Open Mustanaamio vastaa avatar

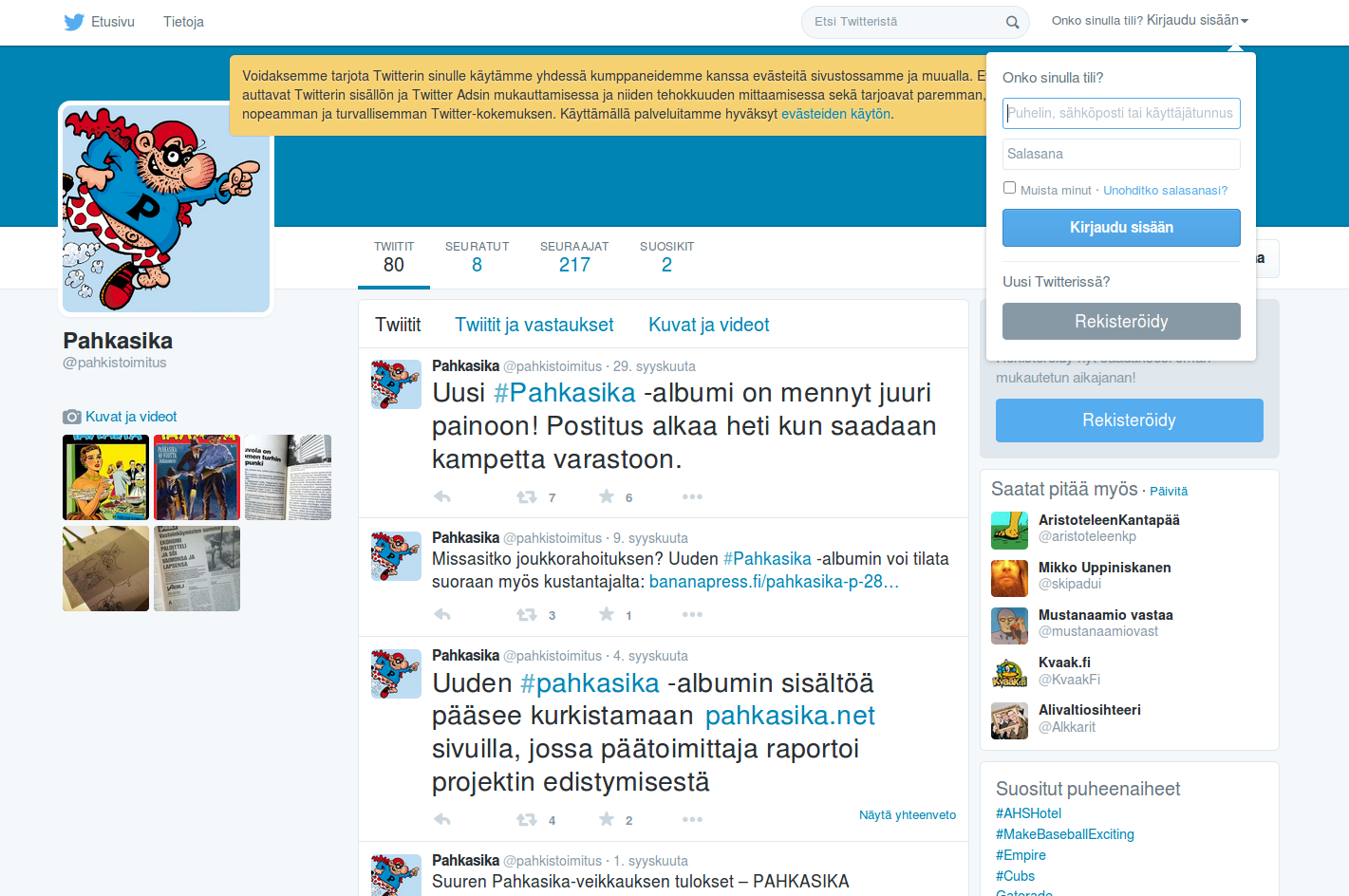point(1009,625)
